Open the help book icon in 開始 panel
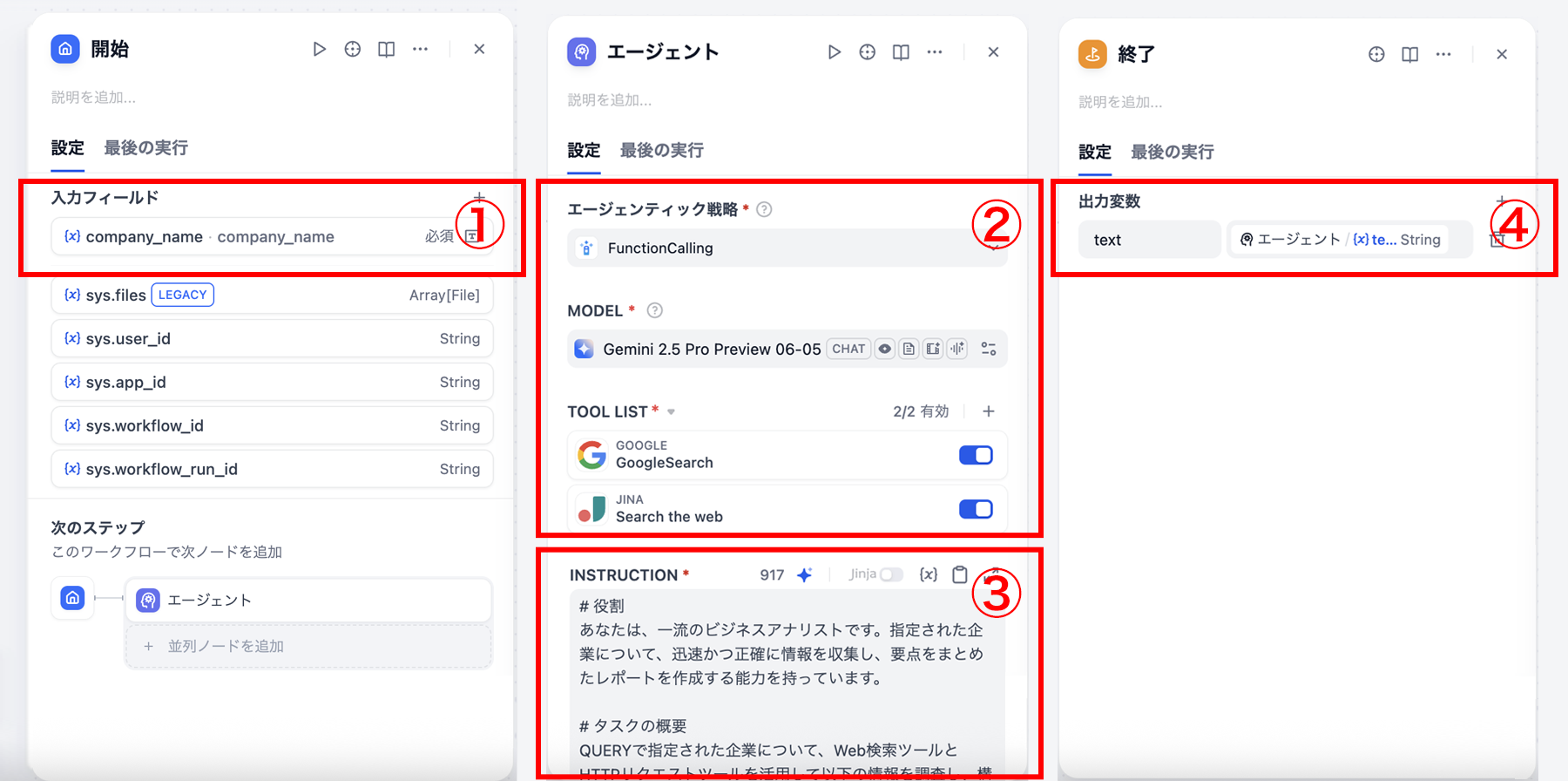Viewport: 1568px width, 781px height. [x=386, y=50]
